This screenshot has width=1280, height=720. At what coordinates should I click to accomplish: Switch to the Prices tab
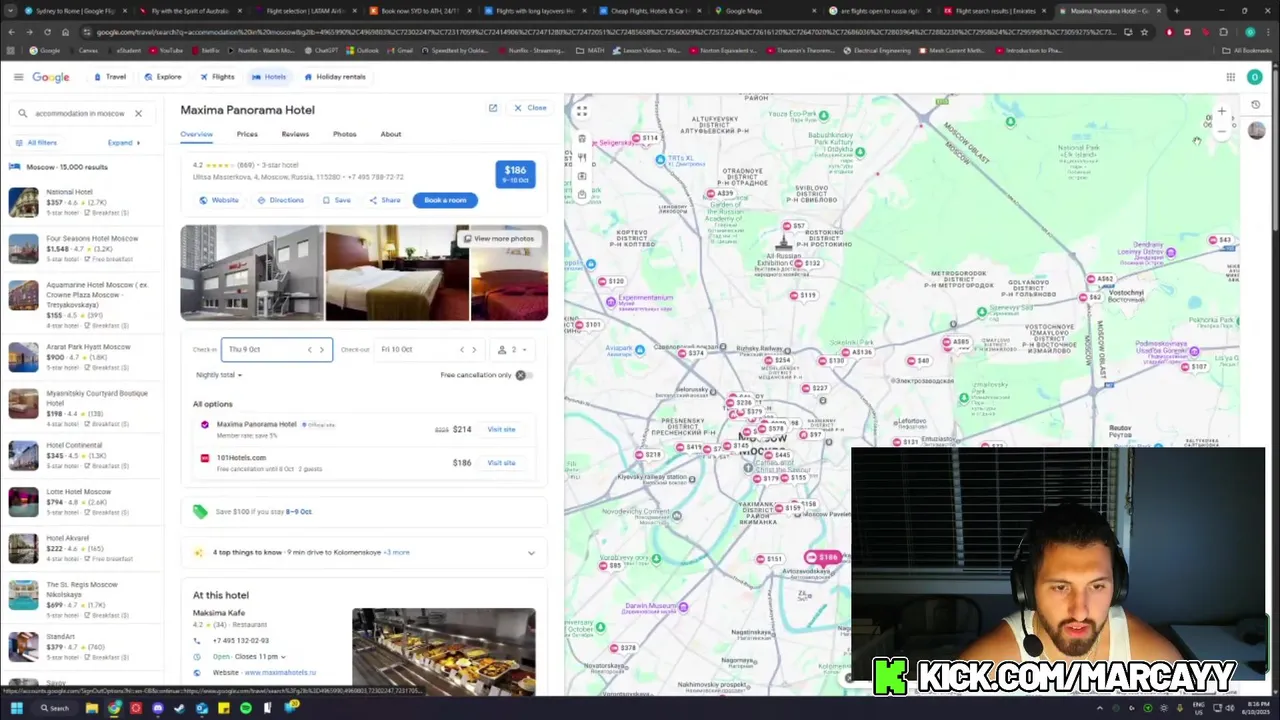click(247, 134)
